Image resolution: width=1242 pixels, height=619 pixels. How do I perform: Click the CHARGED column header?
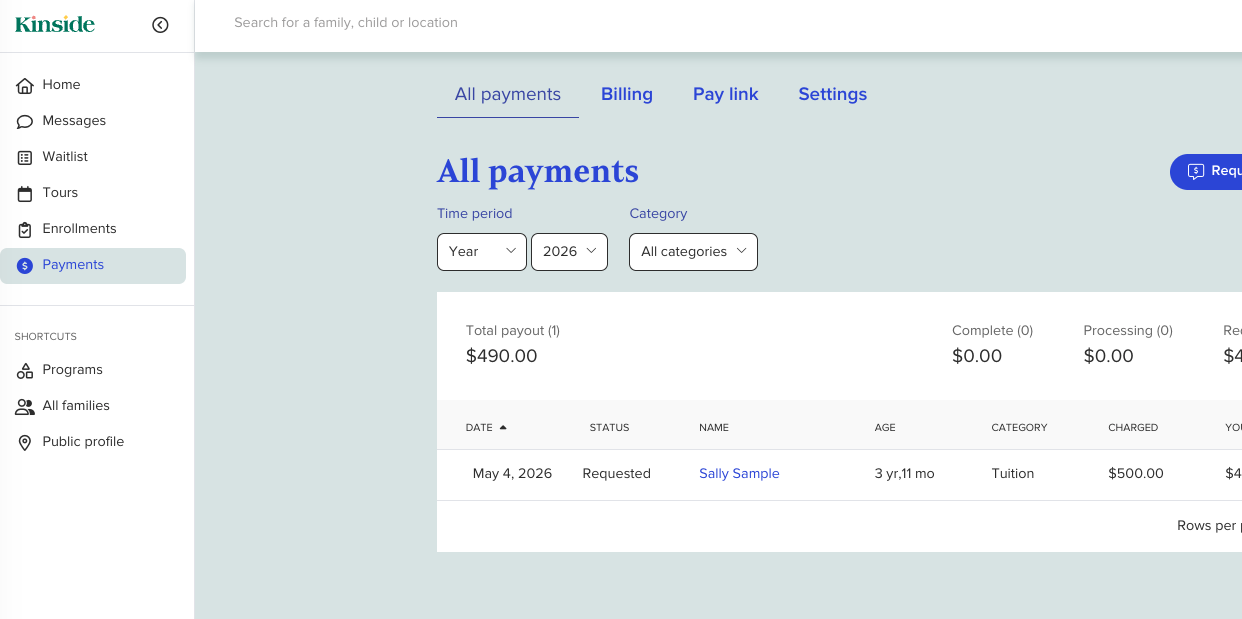[1133, 427]
